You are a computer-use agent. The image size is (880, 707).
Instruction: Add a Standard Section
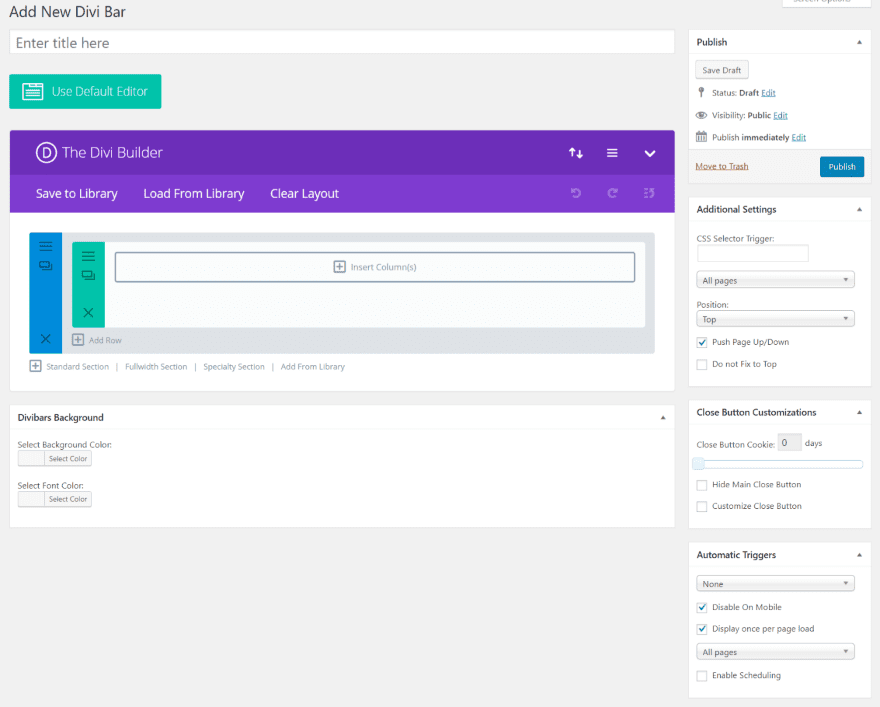click(77, 366)
